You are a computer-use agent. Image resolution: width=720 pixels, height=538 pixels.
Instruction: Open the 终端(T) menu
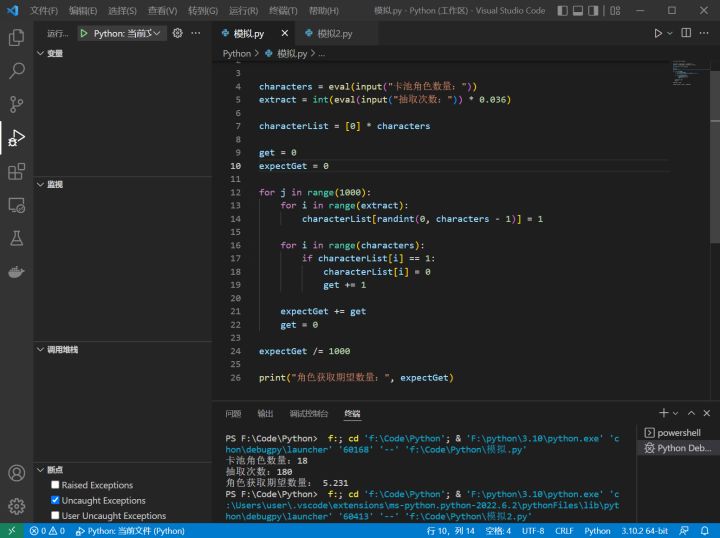283,10
